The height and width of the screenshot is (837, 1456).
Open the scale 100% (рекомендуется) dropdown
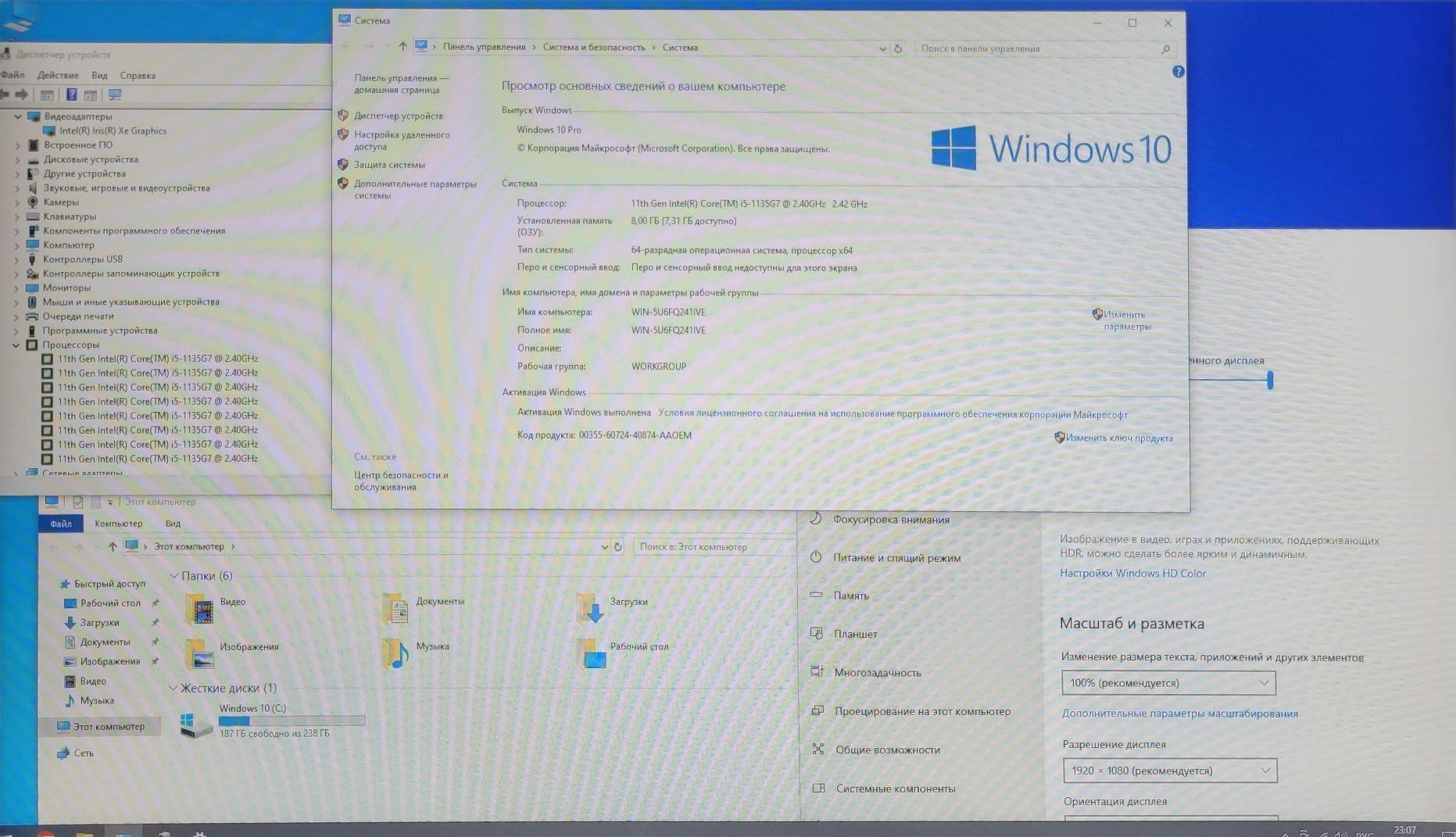(1168, 683)
